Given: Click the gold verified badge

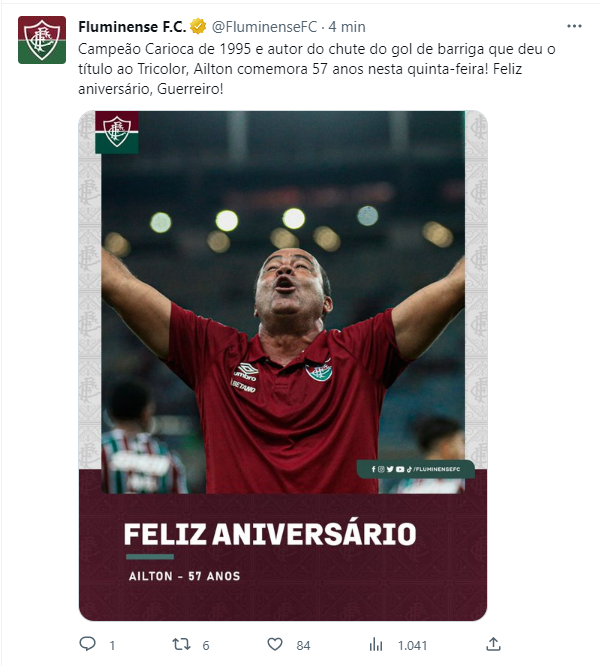Looking at the screenshot, I should [x=198, y=26].
